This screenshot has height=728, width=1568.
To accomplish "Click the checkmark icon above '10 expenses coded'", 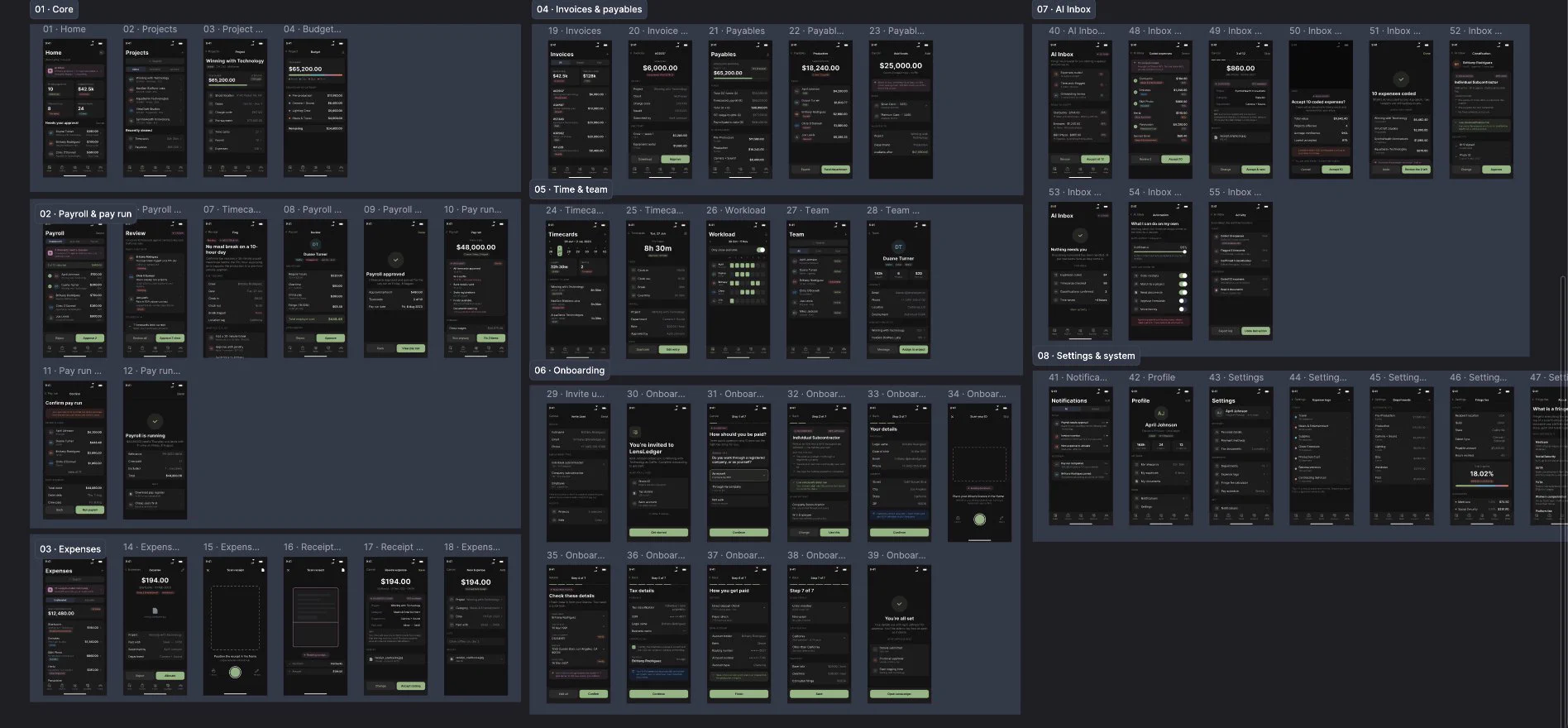I will (x=1401, y=79).
